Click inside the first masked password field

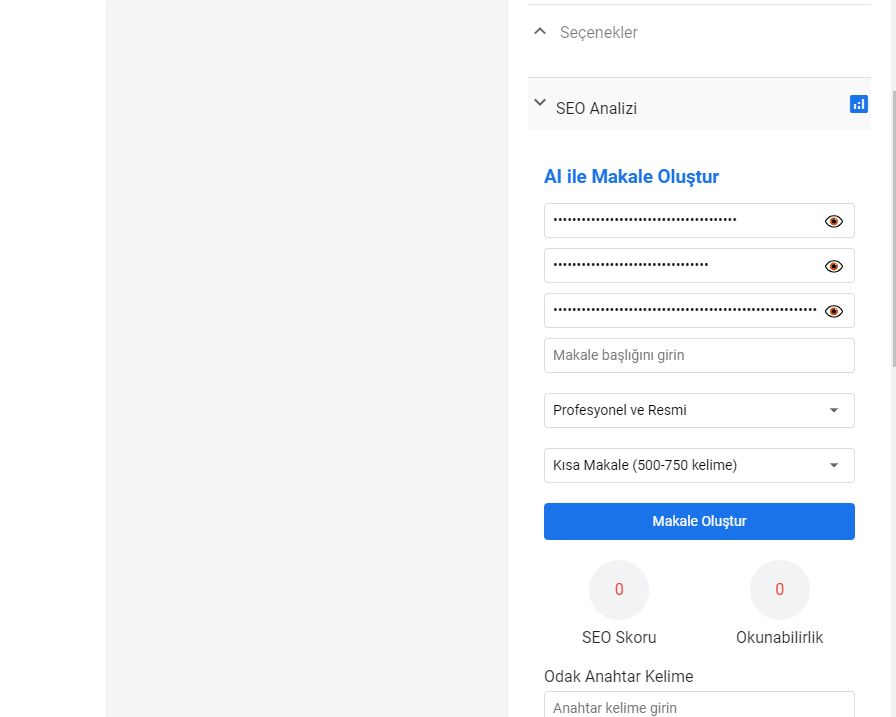click(683, 221)
